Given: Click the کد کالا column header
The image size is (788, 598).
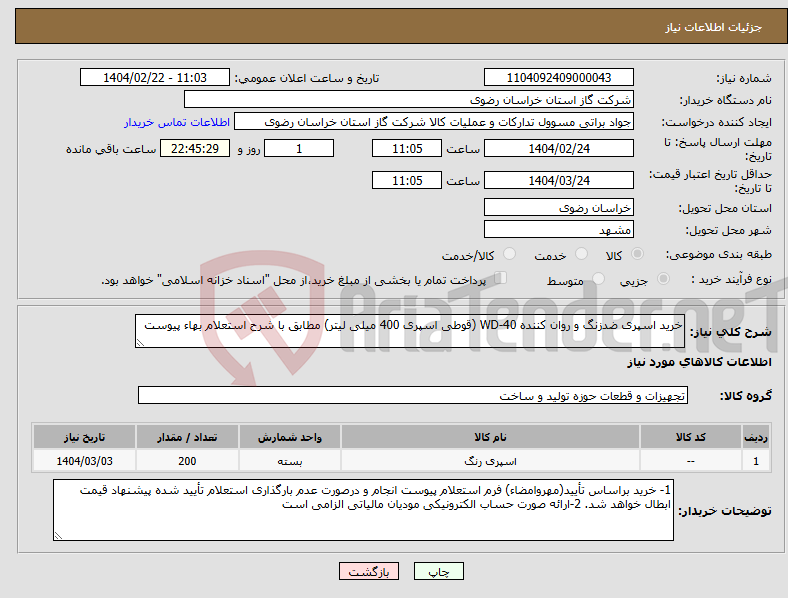Looking at the screenshot, I should (x=691, y=437).
